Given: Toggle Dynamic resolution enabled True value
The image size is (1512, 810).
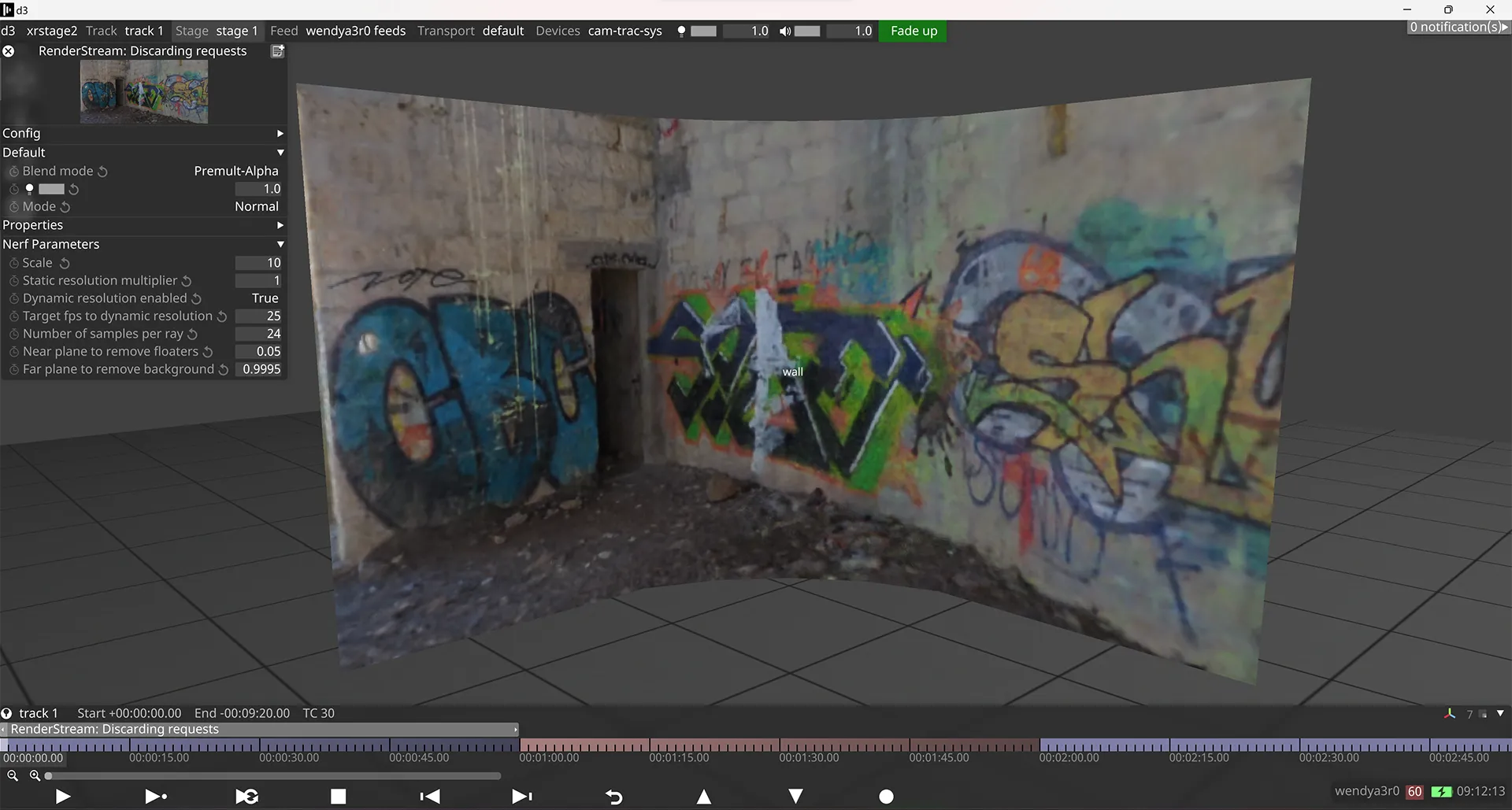Looking at the screenshot, I should [x=265, y=298].
